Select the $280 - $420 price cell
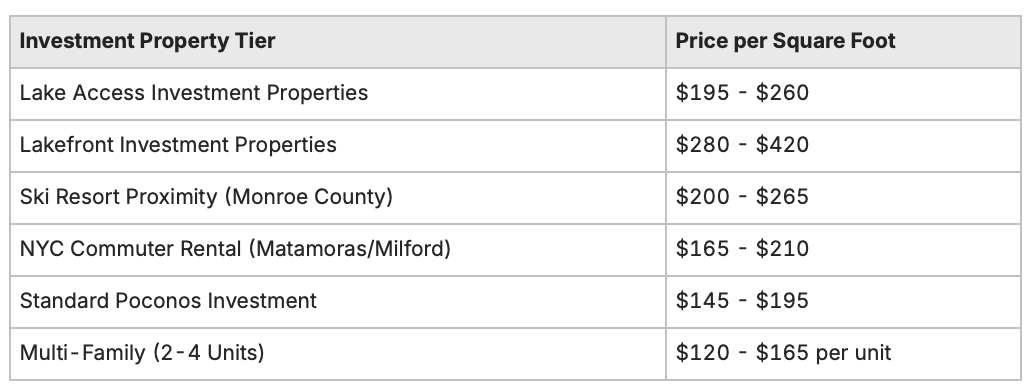 click(x=843, y=146)
